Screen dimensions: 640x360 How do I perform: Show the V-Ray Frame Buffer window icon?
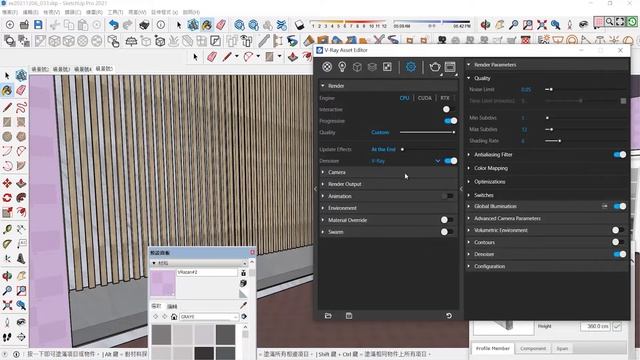(x=450, y=67)
